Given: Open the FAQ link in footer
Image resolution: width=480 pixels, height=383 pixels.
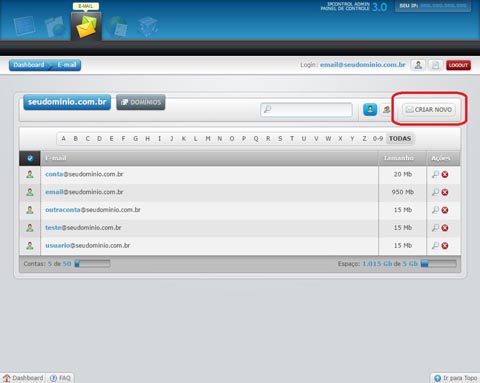Looking at the screenshot, I should coord(60,378).
